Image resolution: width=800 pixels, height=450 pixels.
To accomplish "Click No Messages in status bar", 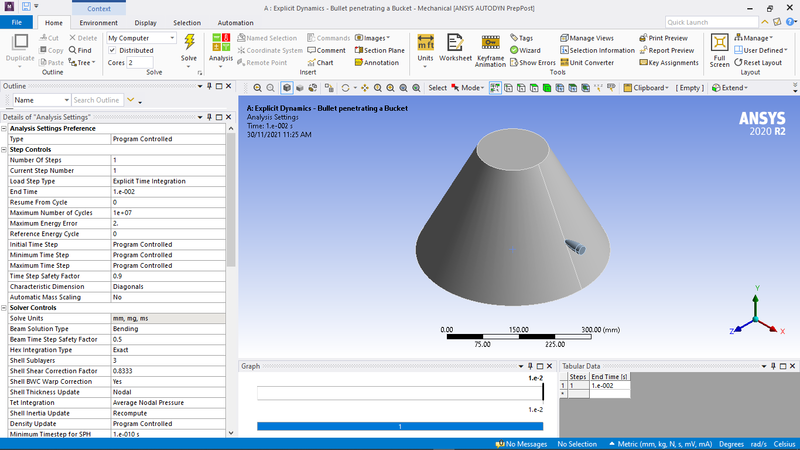I will 521,444.
